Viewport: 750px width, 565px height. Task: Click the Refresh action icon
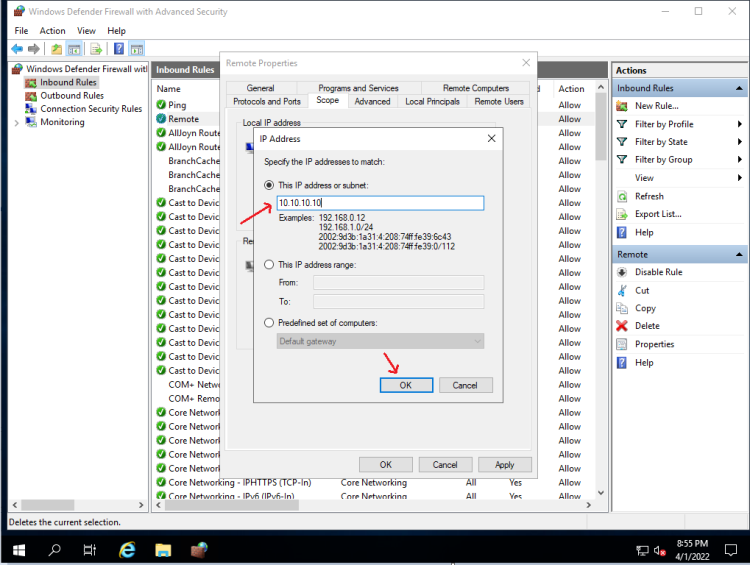(x=622, y=197)
